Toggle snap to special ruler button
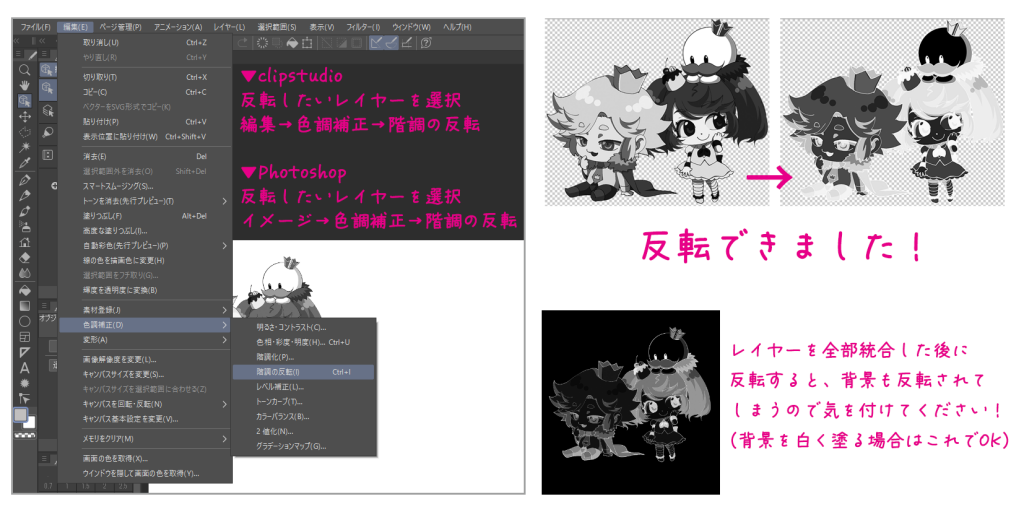Screen dimensions: 1024x512 [391, 43]
